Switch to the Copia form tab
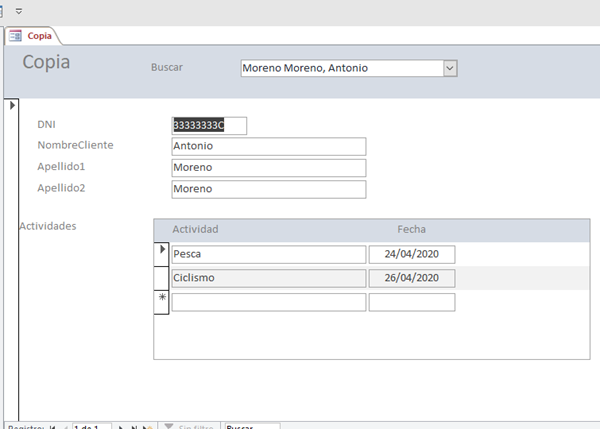 point(39,36)
